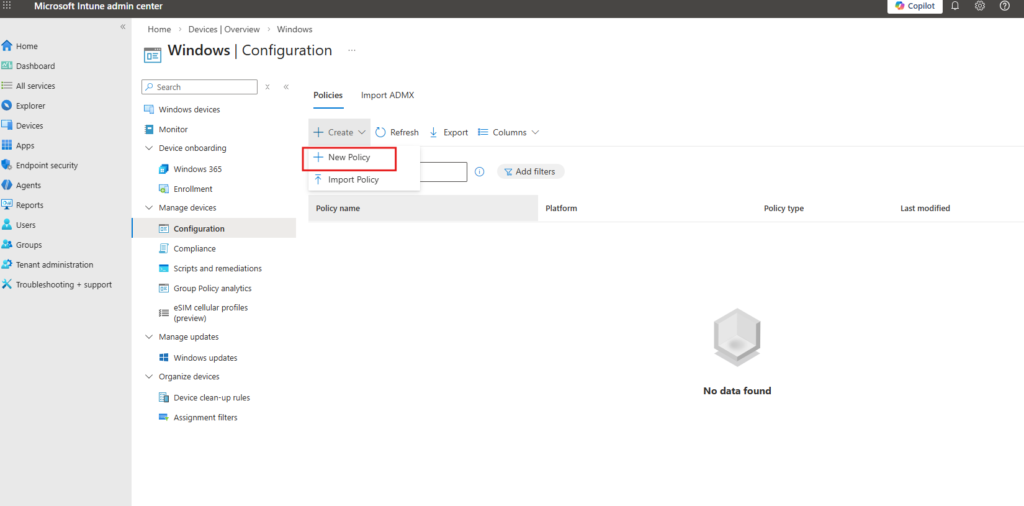The image size is (1024, 506).
Task: Click Export in the toolbar
Action: pyautogui.click(x=448, y=132)
